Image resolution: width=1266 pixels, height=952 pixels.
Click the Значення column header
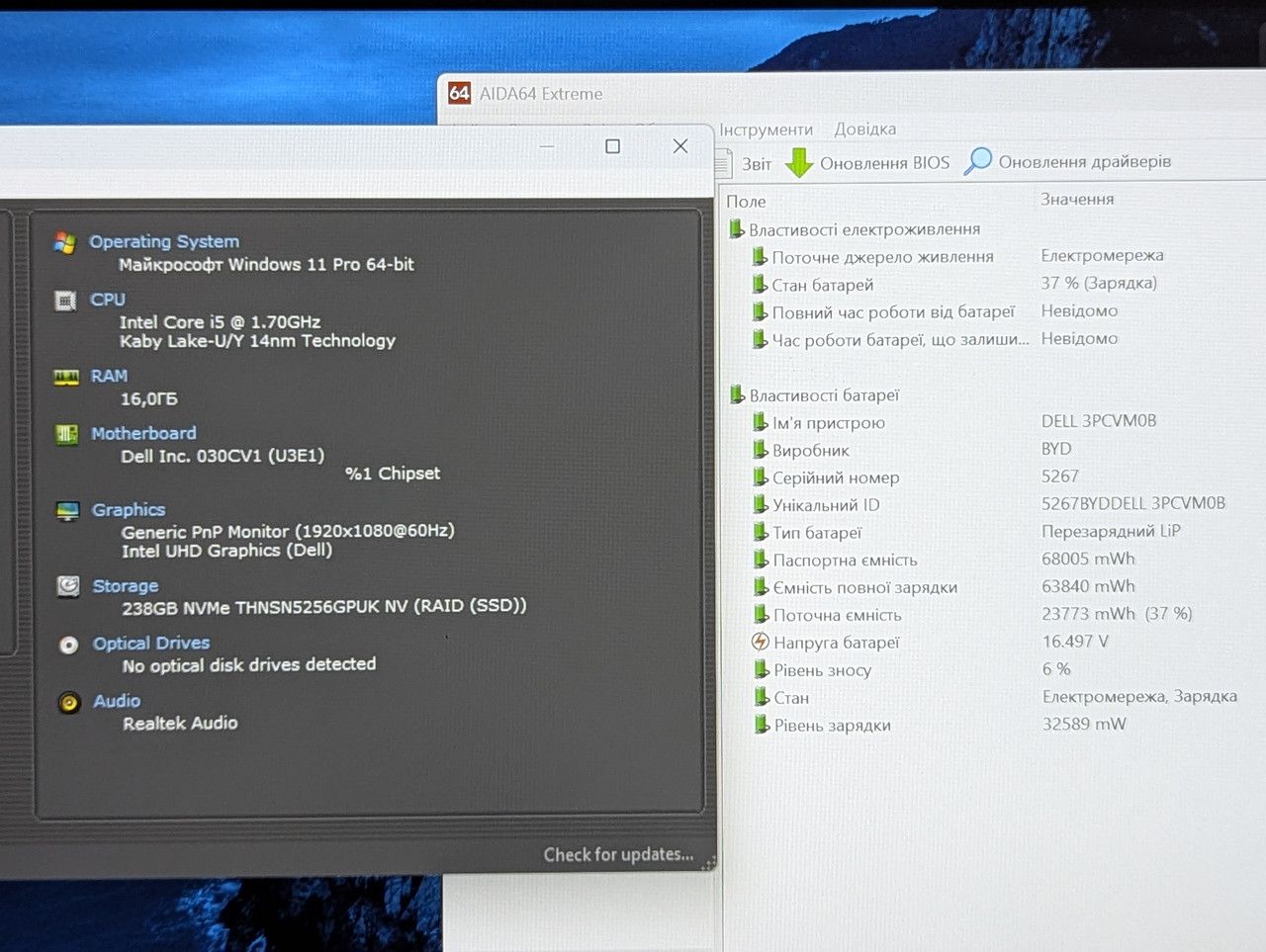click(x=1077, y=199)
